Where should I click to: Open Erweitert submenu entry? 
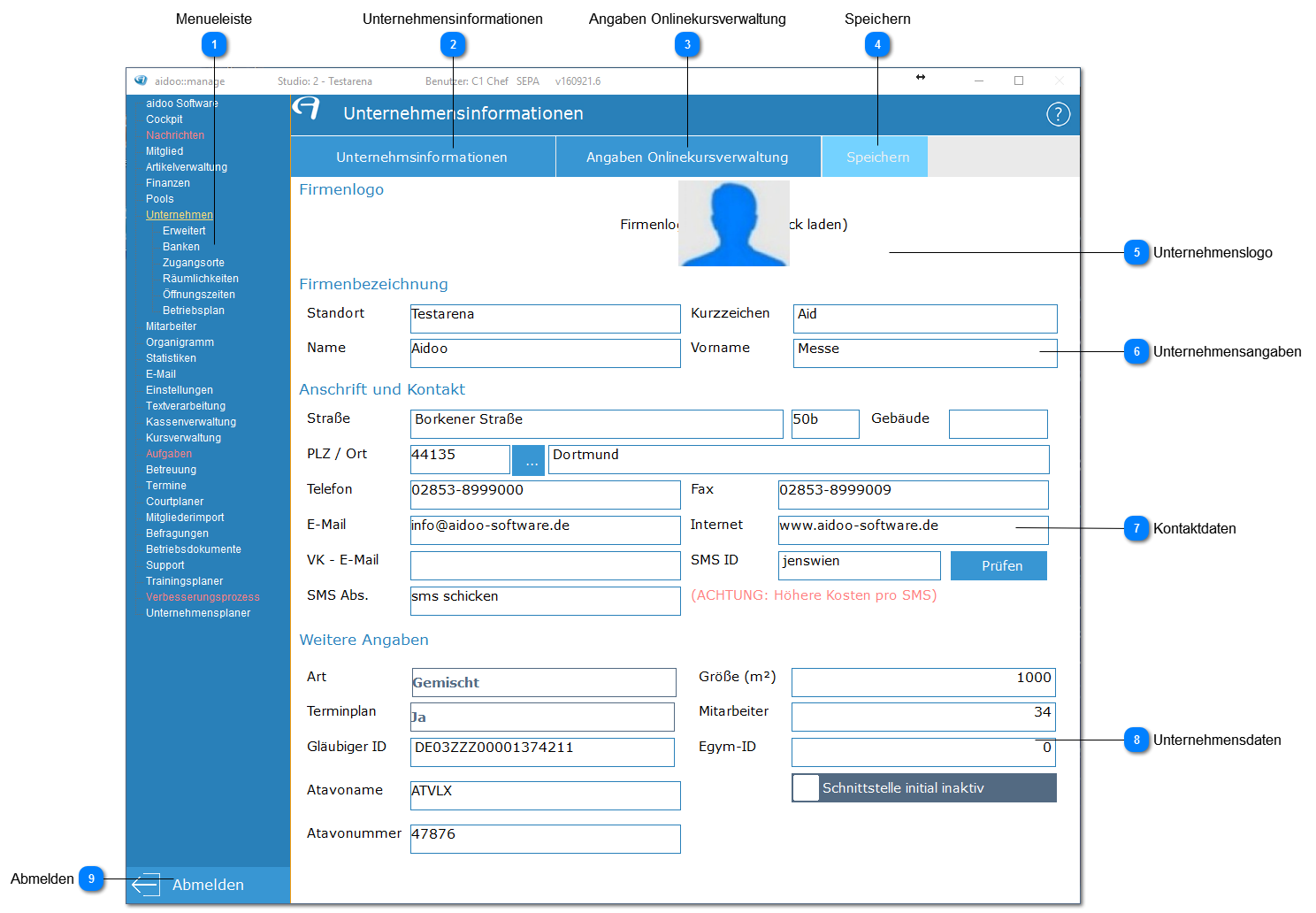[x=184, y=231]
